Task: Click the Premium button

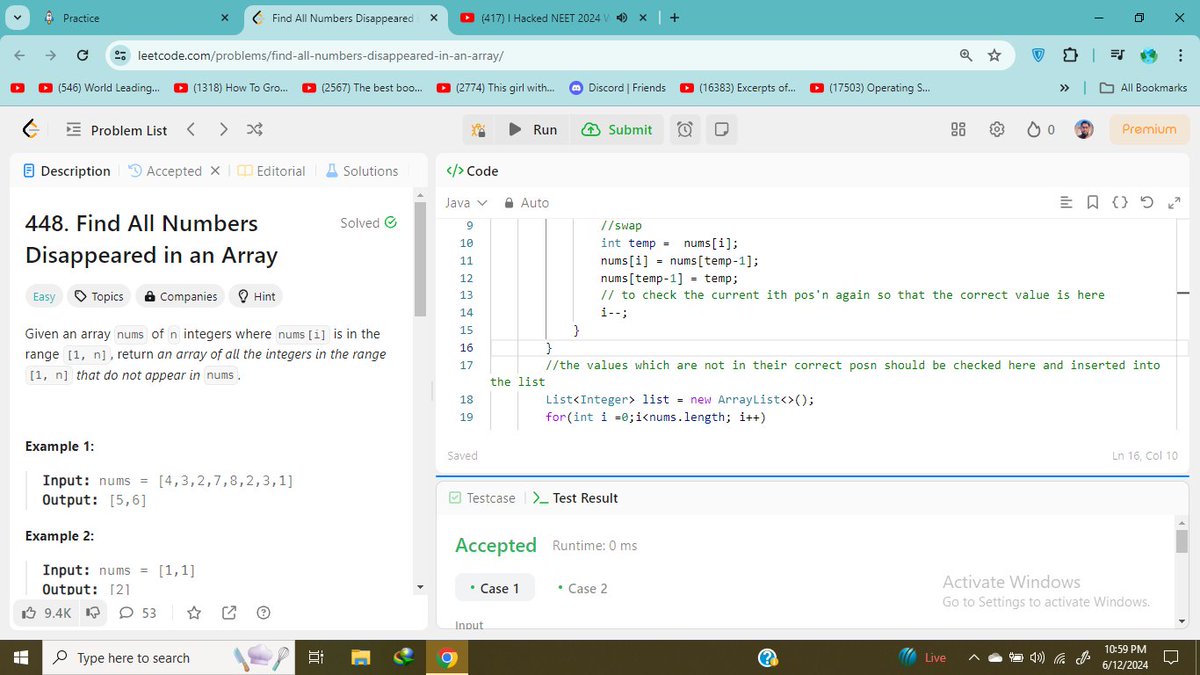Action: pos(1149,129)
